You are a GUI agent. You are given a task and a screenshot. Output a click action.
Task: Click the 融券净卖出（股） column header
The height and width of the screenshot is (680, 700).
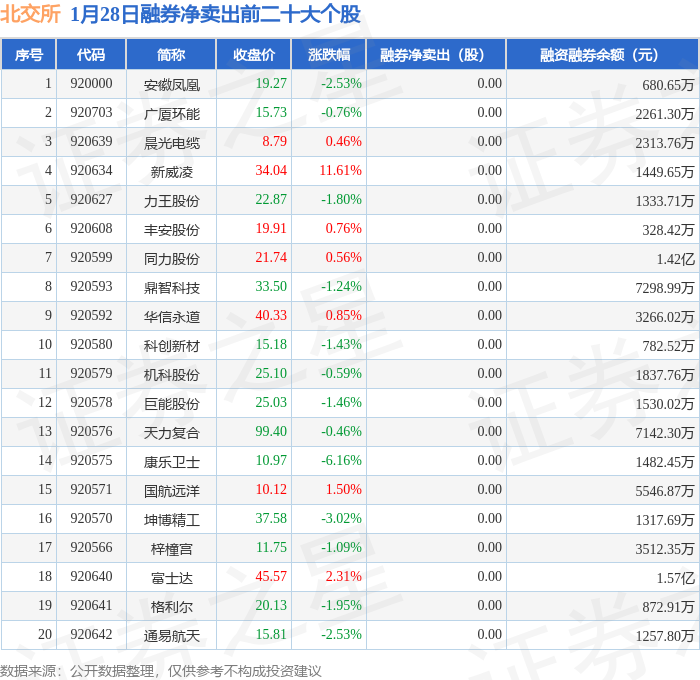436,54
